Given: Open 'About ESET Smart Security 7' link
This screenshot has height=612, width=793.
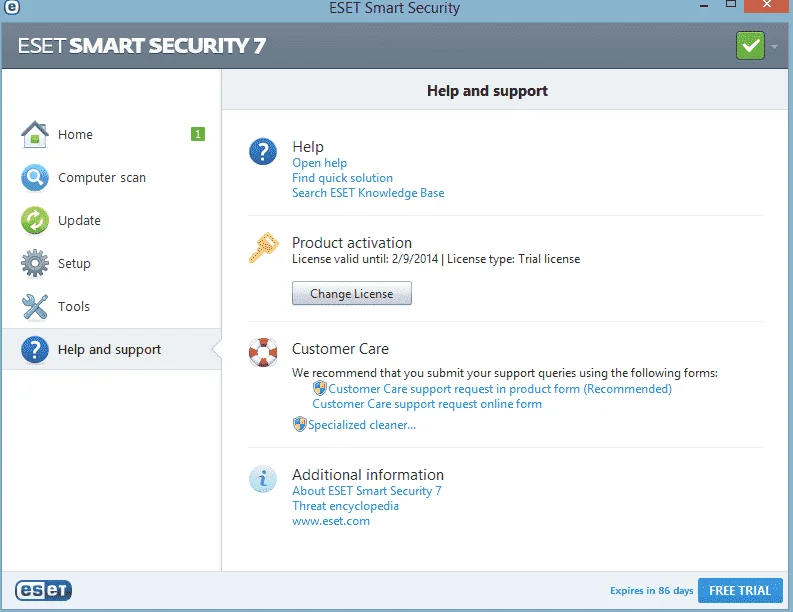Looking at the screenshot, I should [x=367, y=491].
